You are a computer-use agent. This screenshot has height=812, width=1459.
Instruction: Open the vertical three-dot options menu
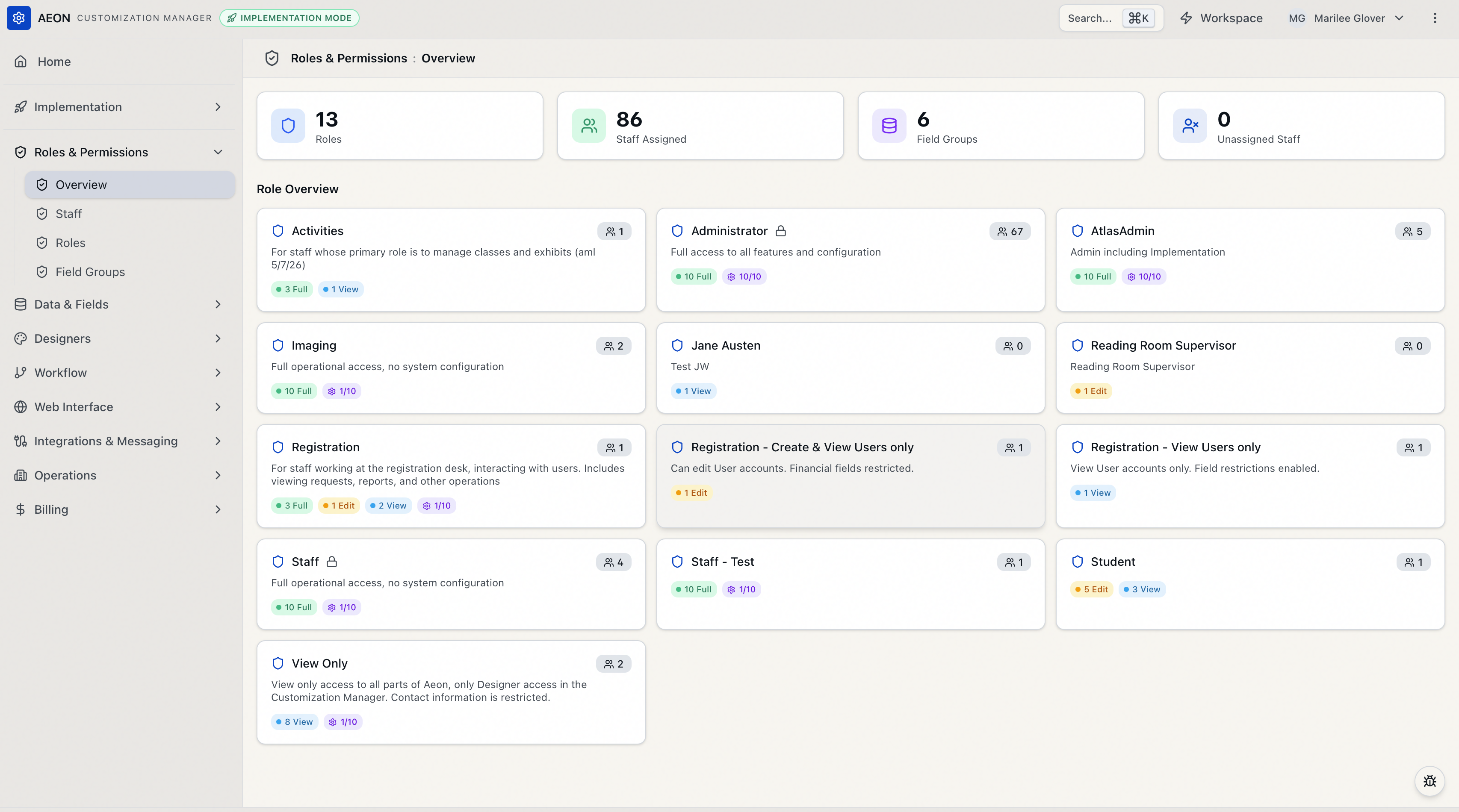click(x=1435, y=18)
